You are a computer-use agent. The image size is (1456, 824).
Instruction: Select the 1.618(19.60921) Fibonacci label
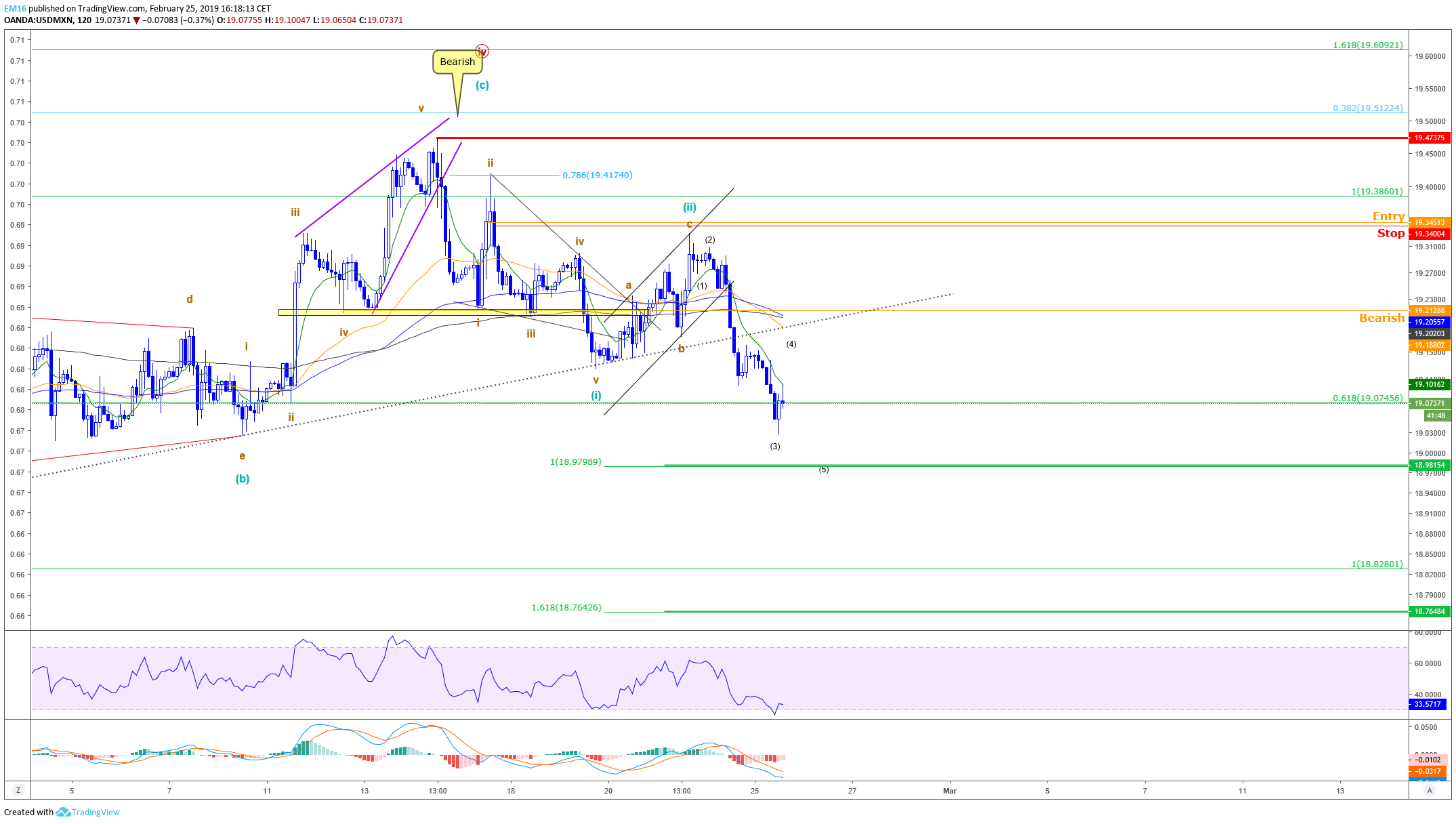1368,45
